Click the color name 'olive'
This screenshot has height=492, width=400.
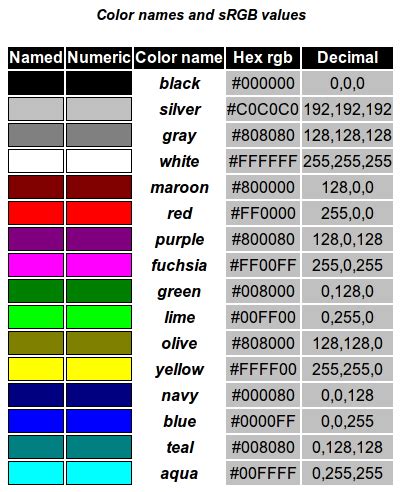coord(179,343)
